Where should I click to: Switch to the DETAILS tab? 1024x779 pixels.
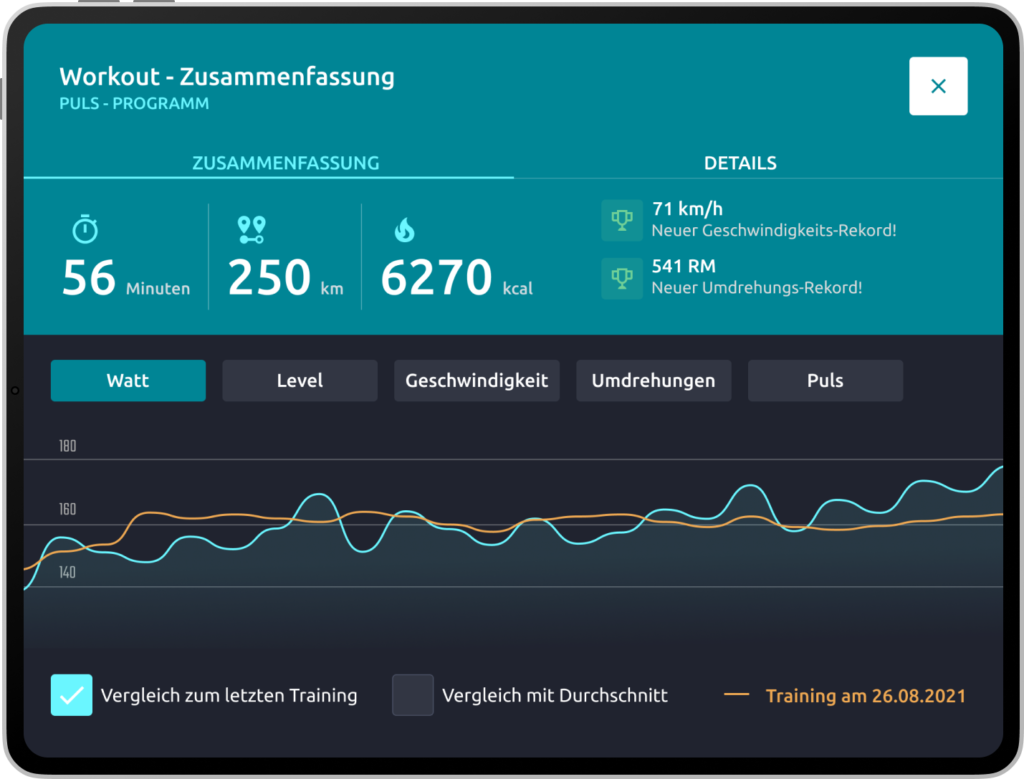click(x=740, y=163)
